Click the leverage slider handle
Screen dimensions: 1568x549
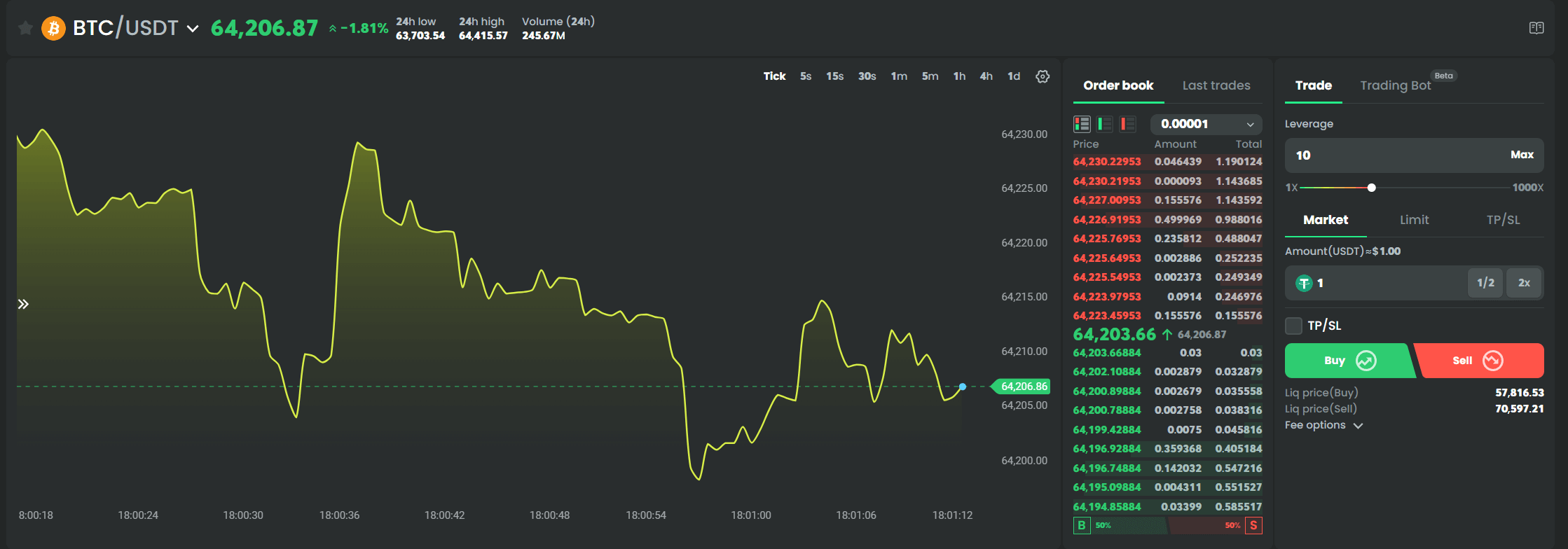(1371, 188)
